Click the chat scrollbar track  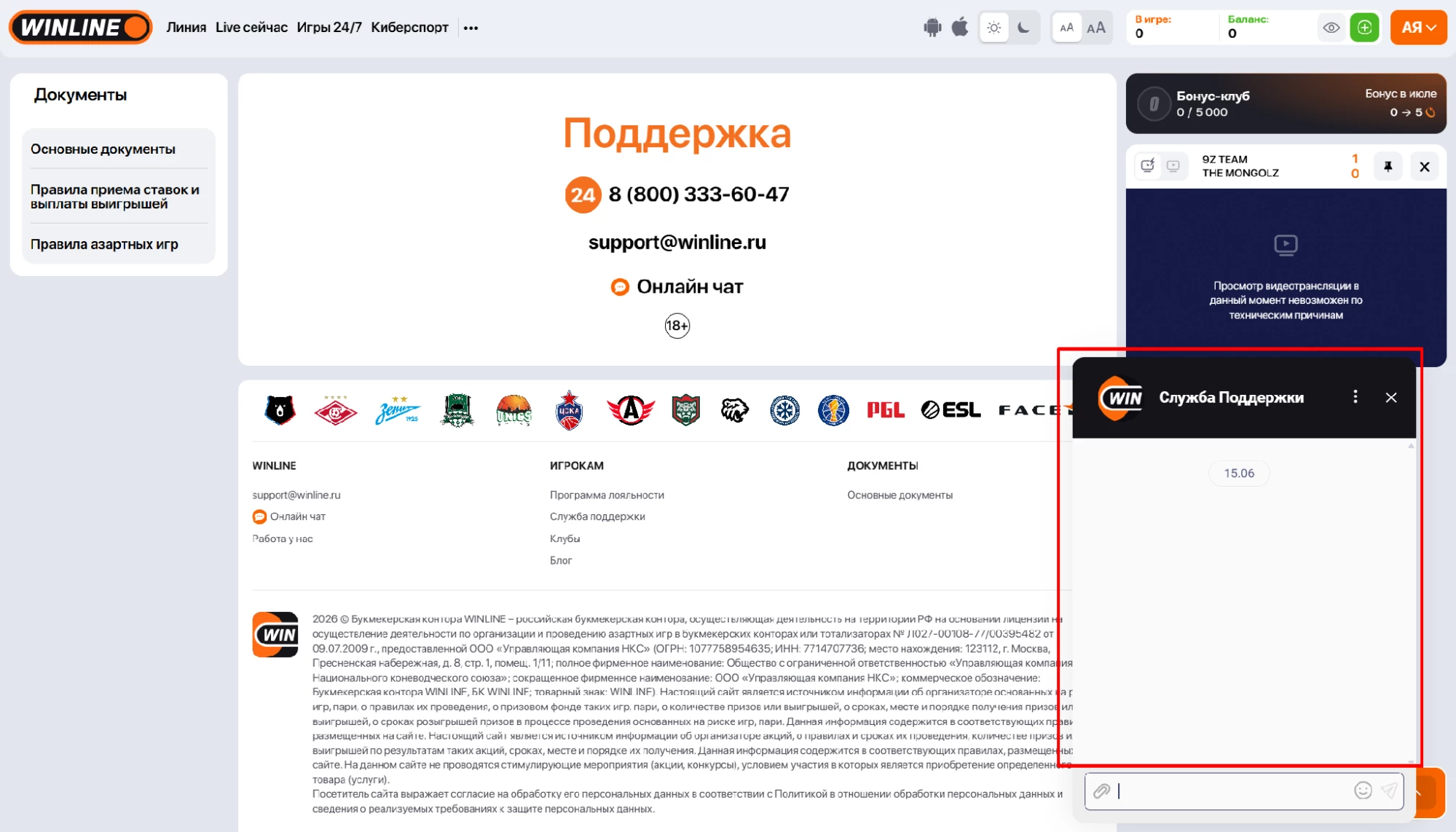pos(1411,603)
